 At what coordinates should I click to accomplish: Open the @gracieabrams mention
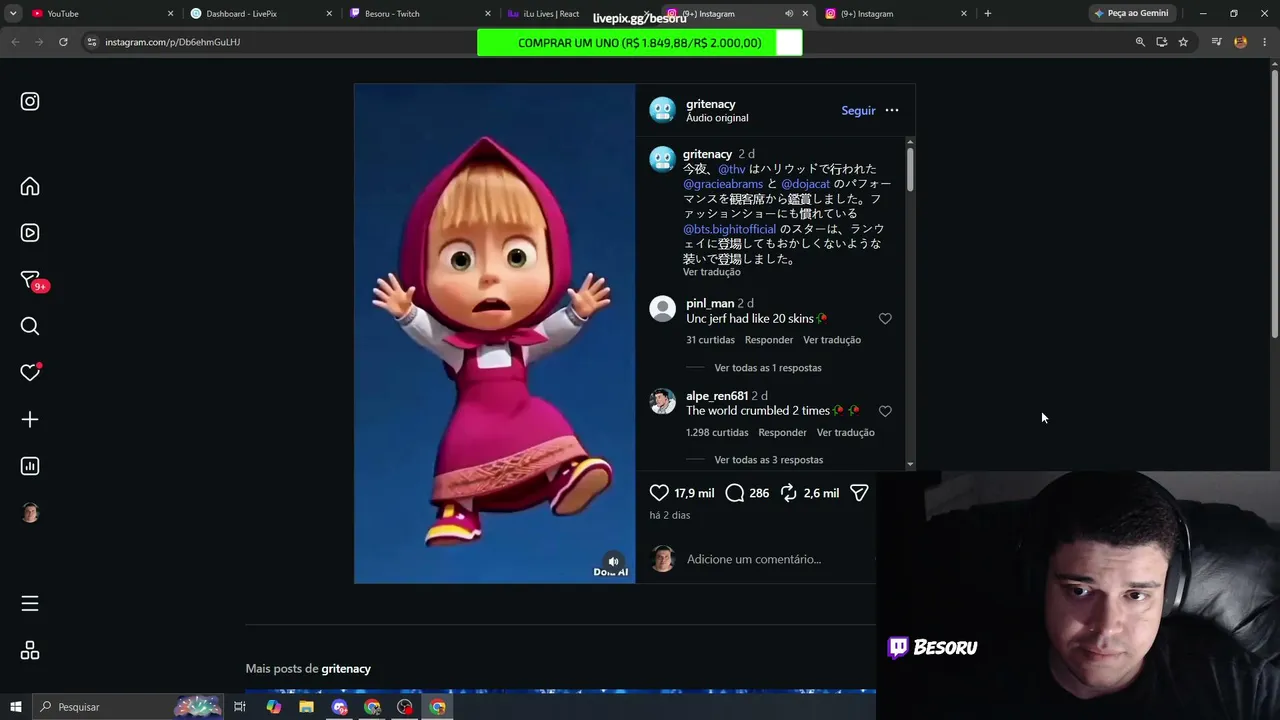pos(723,184)
